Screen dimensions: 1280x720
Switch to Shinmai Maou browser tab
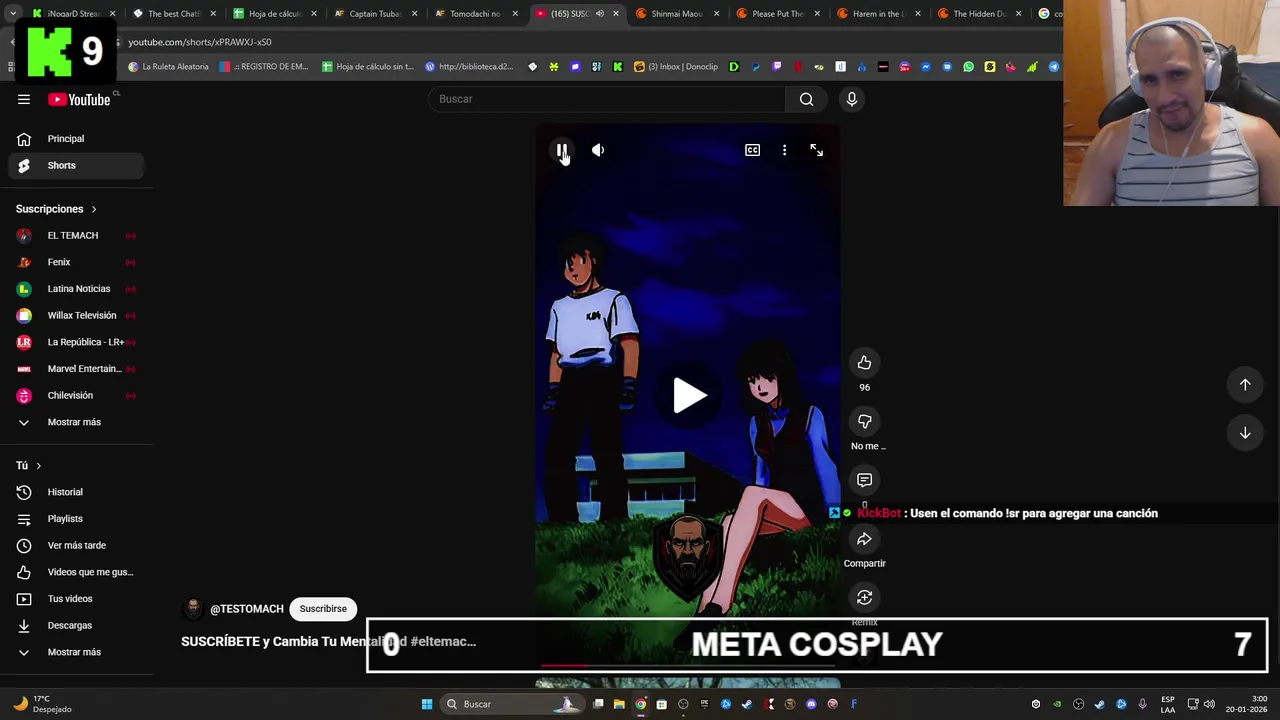tap(675, 14)
